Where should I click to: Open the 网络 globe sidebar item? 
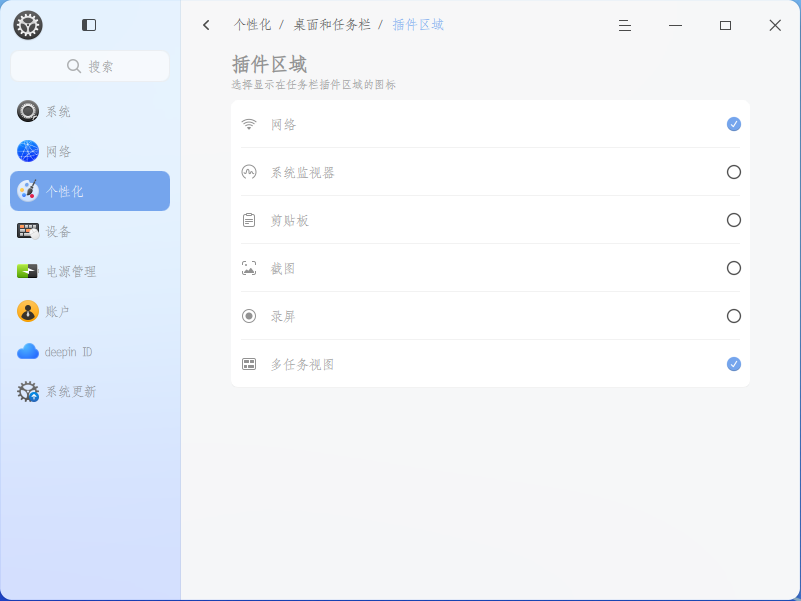point(90,151)
